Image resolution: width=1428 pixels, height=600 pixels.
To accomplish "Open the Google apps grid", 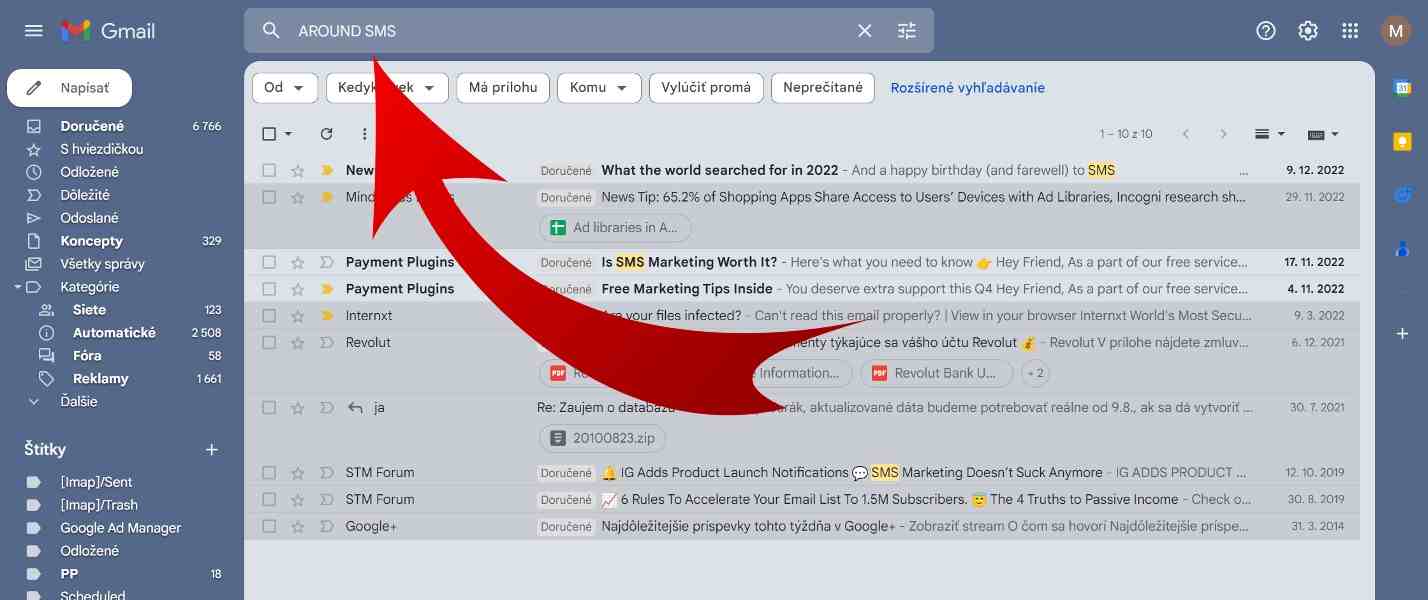I will [x=1350, y=31].
